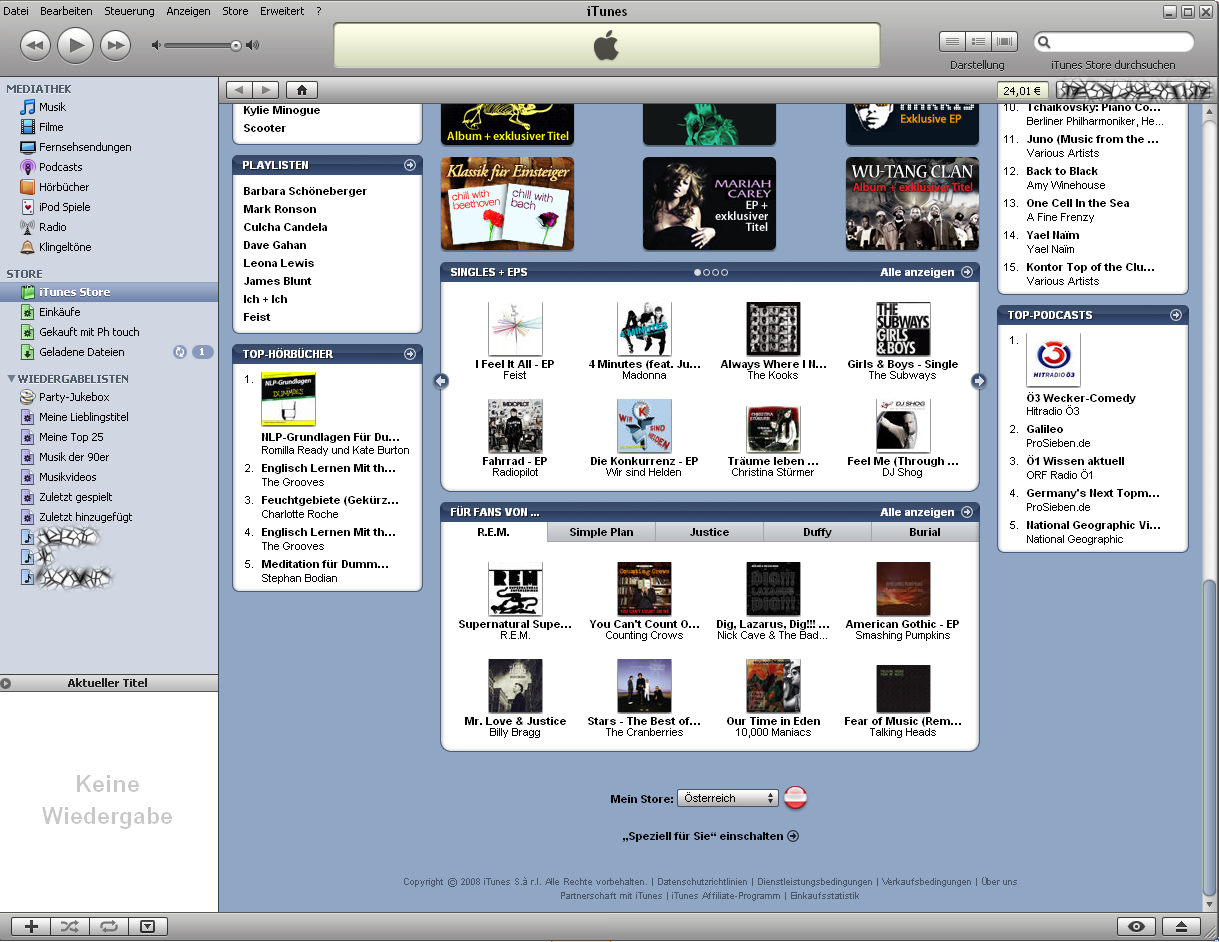The width and height of the screenshot is (1219, 942).
Task: Expand Top-Podcasts with its arrow button
Action: 1175,315
